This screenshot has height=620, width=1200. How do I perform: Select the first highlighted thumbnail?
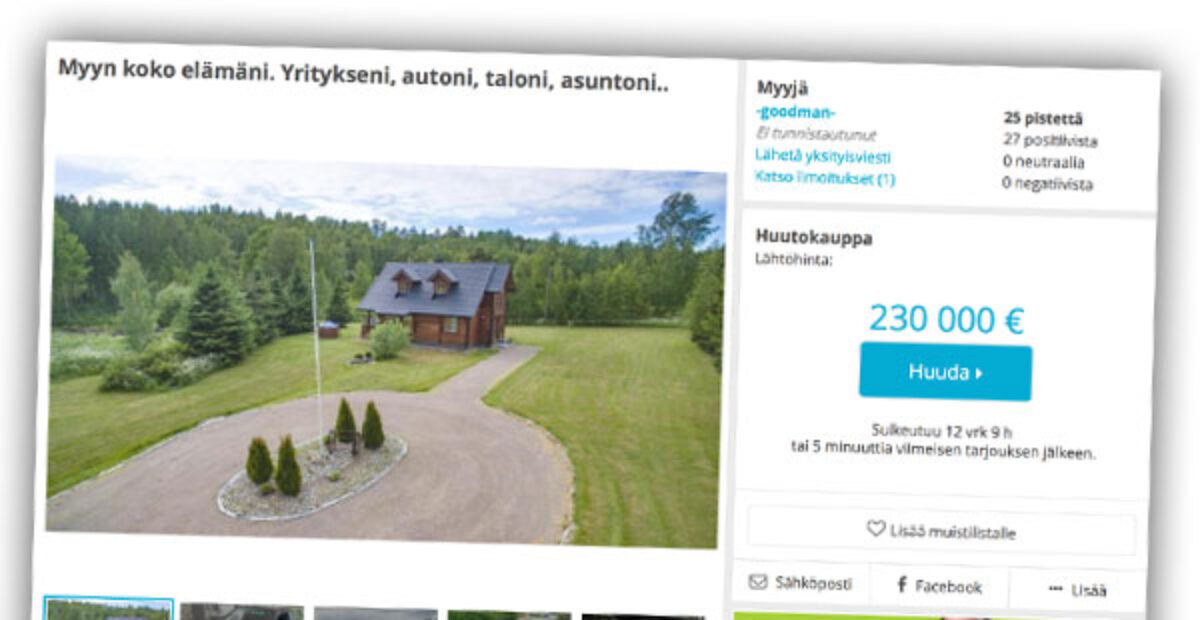coord(108,608)
